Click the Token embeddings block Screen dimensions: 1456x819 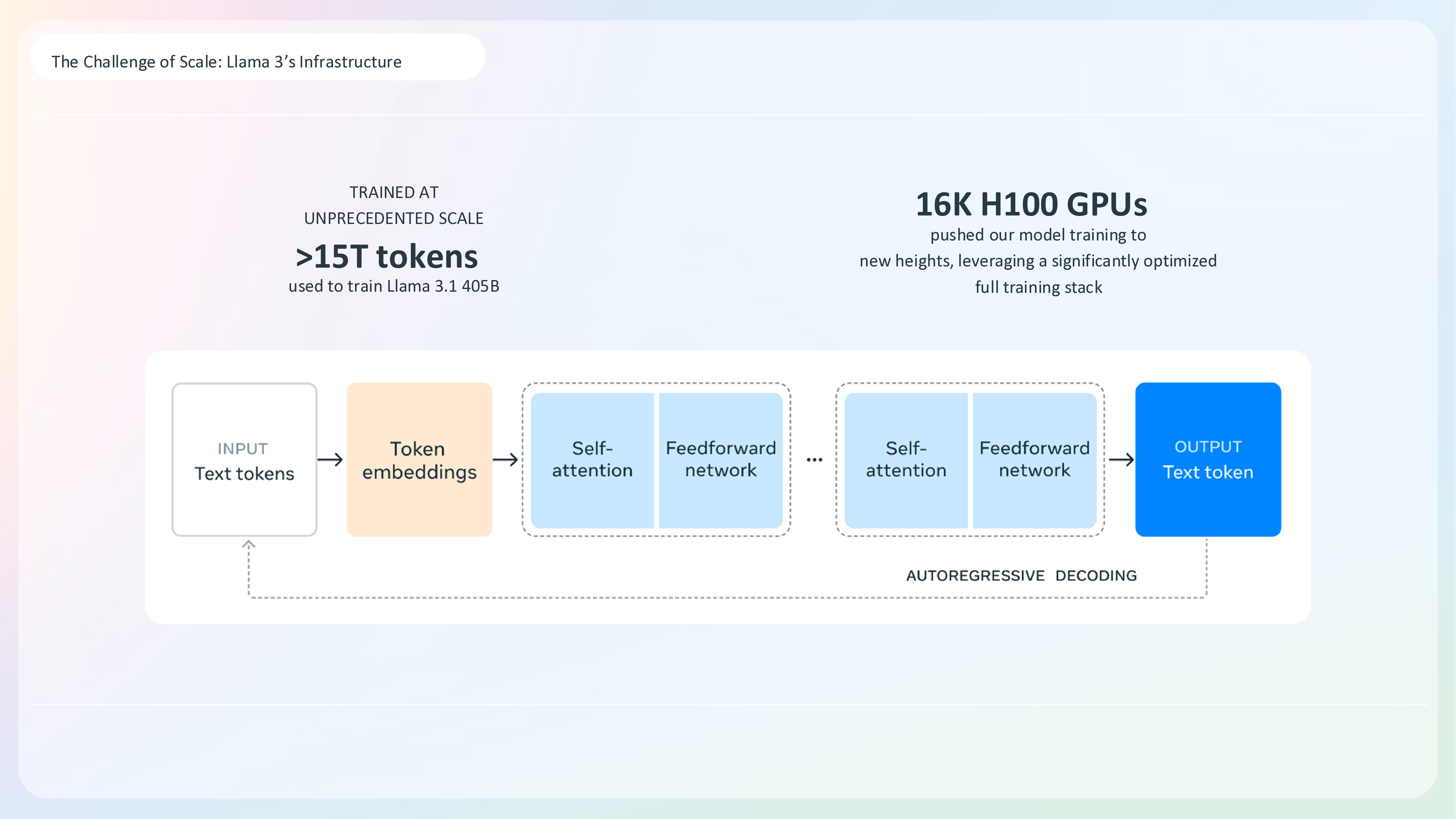(419, 460)
